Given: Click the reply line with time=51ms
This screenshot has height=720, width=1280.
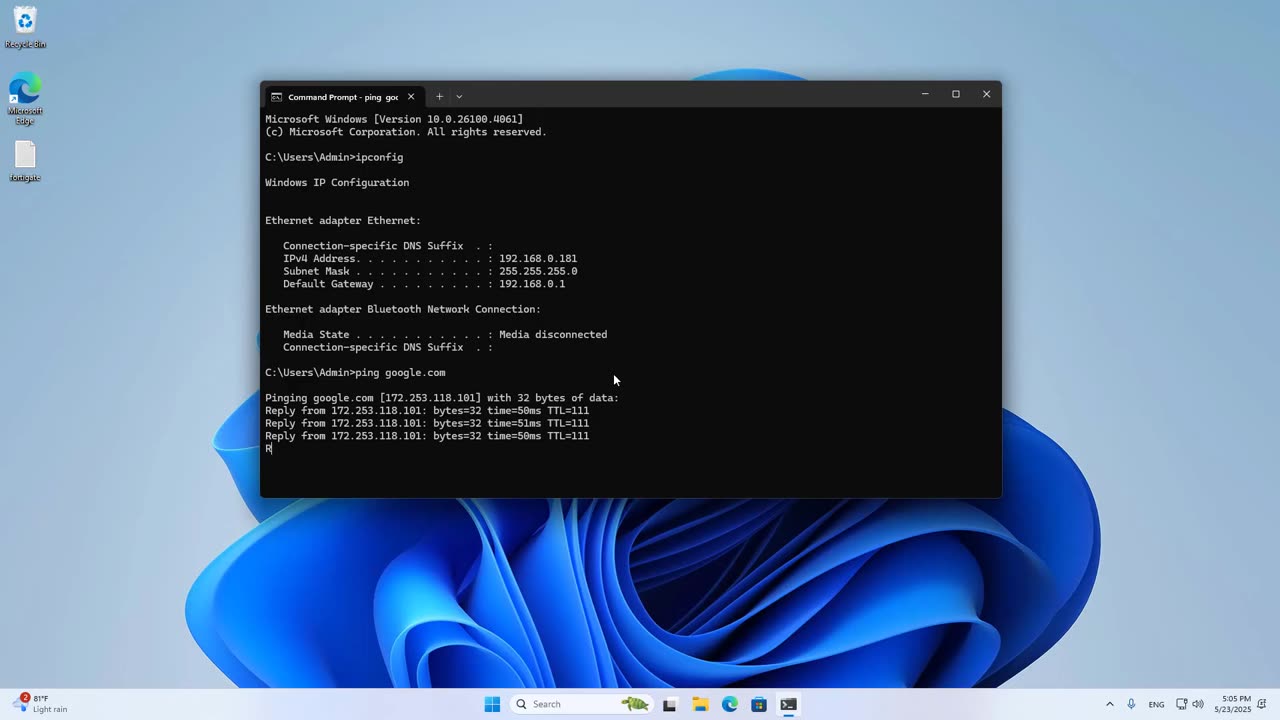Looking at the screenshot, I should click(x=427, y=423).
